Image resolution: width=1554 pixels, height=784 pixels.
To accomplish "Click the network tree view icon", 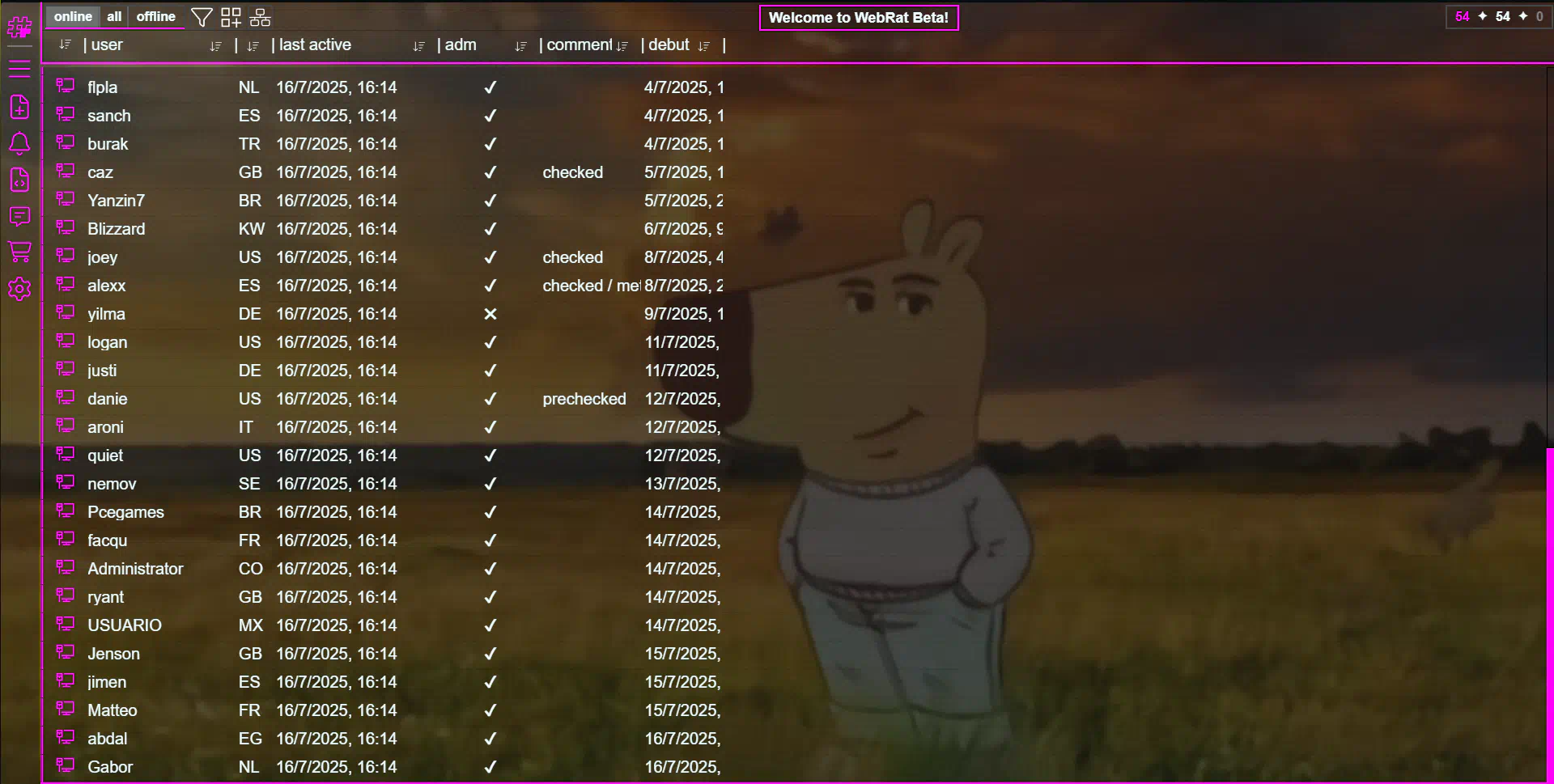I will [260, 17].
